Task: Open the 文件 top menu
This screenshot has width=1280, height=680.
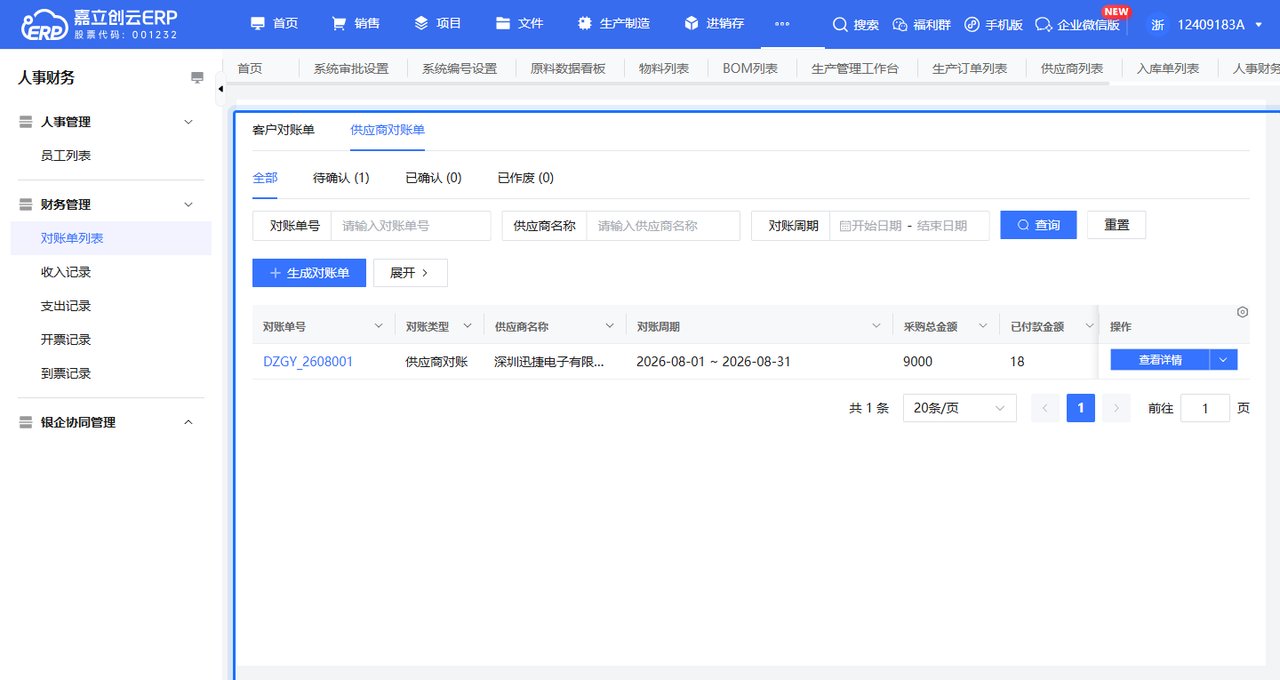Action: coord(519,23)
